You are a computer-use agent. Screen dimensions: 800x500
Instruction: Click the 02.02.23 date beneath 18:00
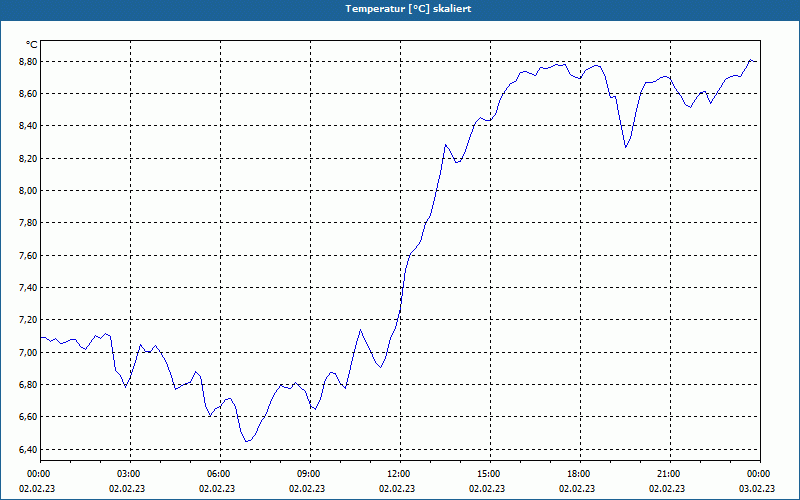click(577, 488)
